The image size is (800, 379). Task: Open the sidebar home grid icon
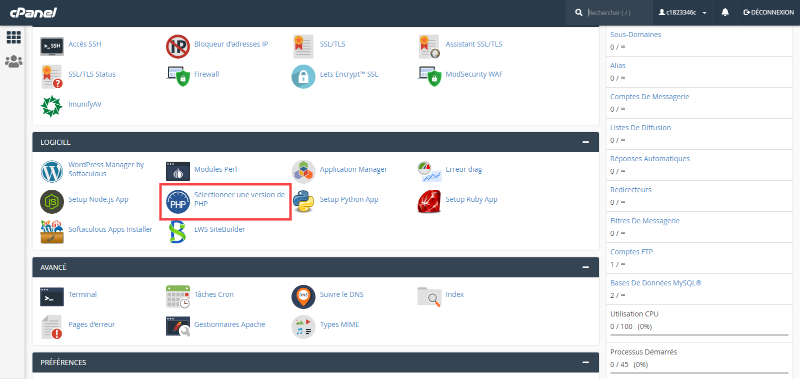click(13, 37)
